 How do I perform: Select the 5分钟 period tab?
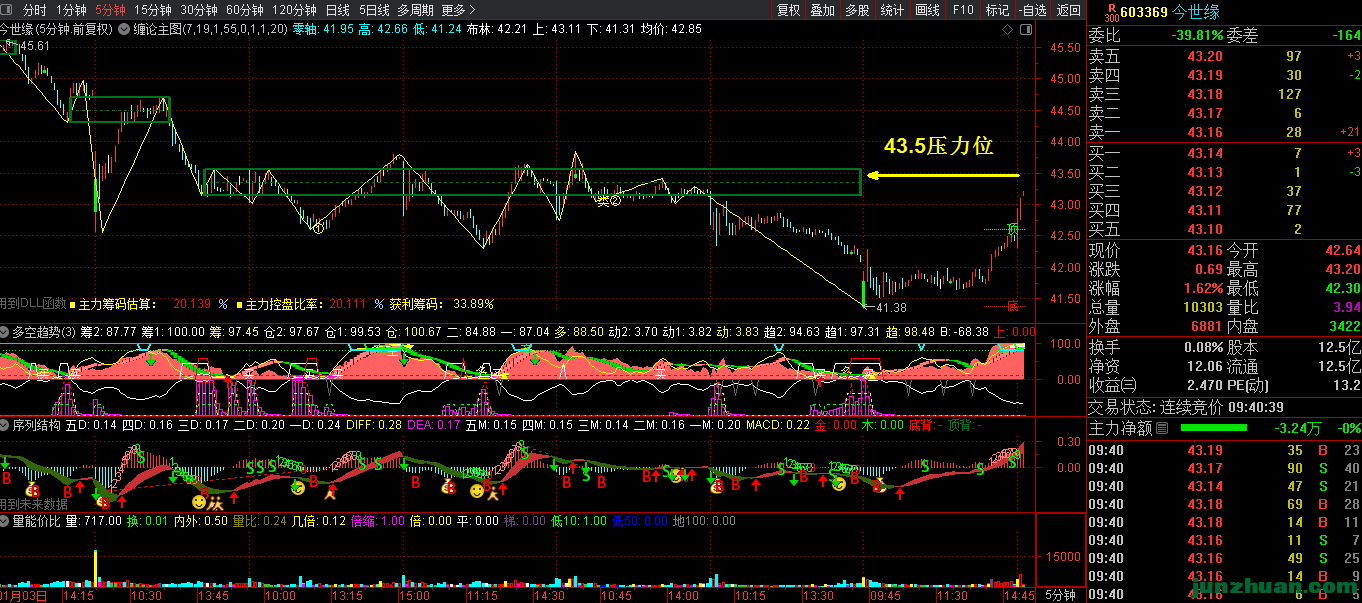pos(110,10)
